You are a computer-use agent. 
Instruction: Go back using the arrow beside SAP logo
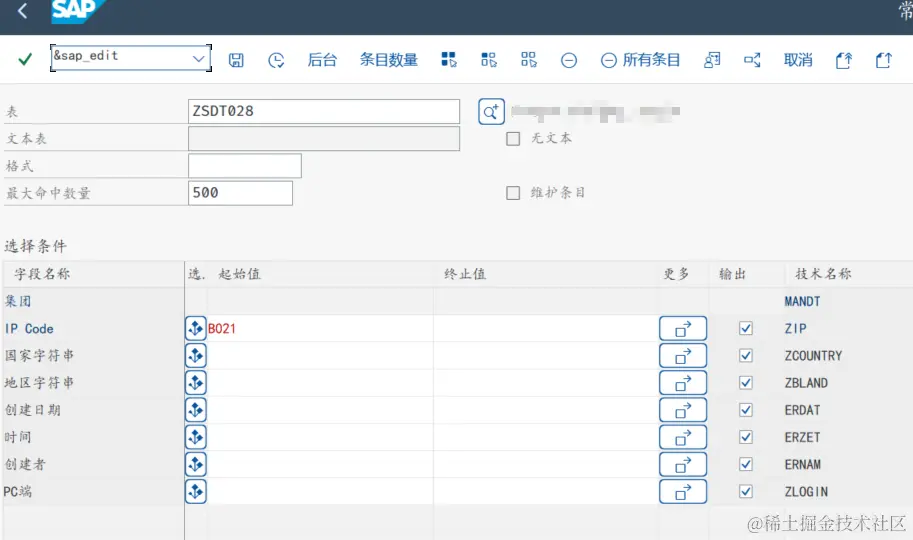(x=23, y=10)
